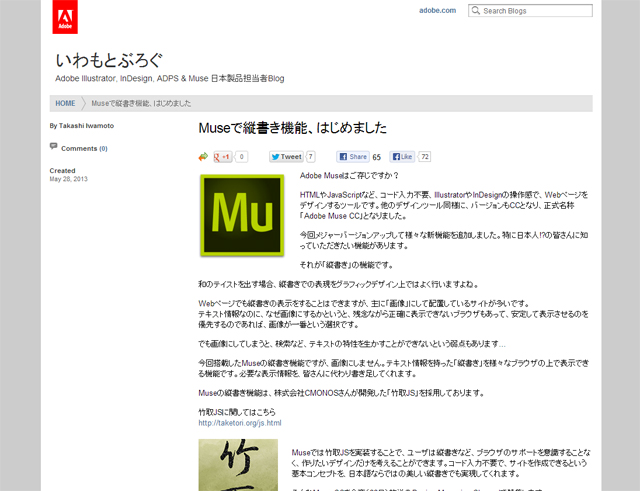Open the Muse link in Museの縦書き機能は paragraph

point(207,393)
